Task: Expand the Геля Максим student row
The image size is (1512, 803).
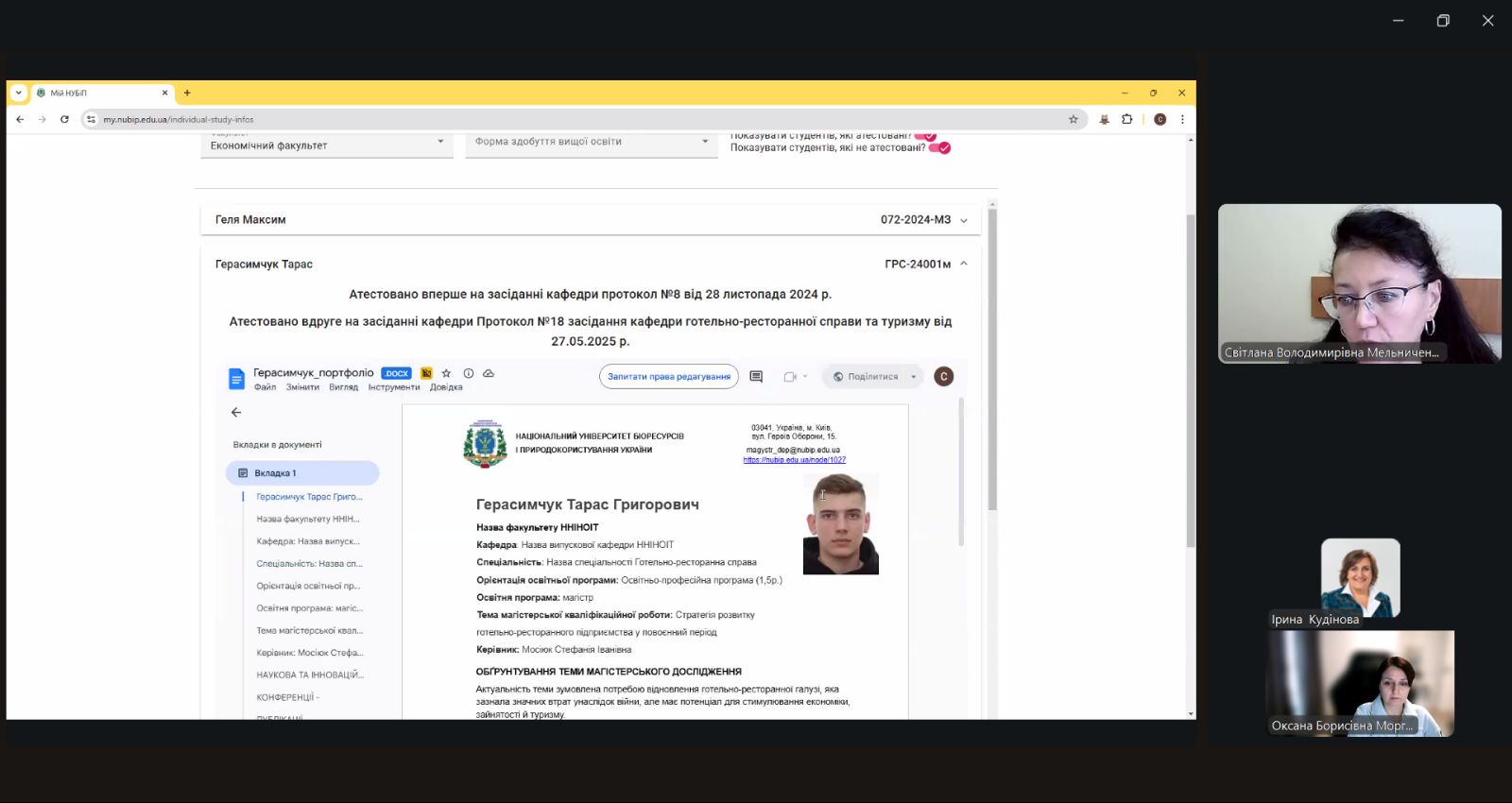Action: point(964,220)
